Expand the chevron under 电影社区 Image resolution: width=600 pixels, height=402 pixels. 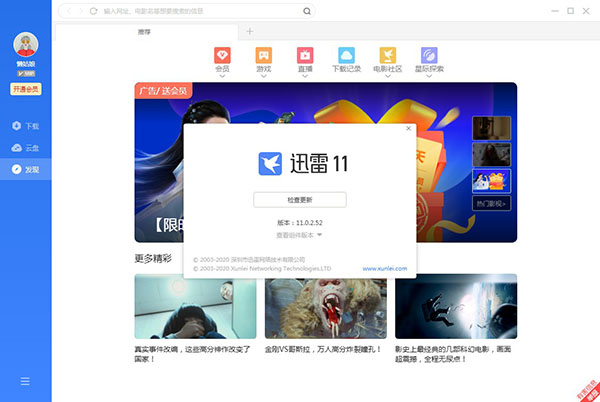388,76
